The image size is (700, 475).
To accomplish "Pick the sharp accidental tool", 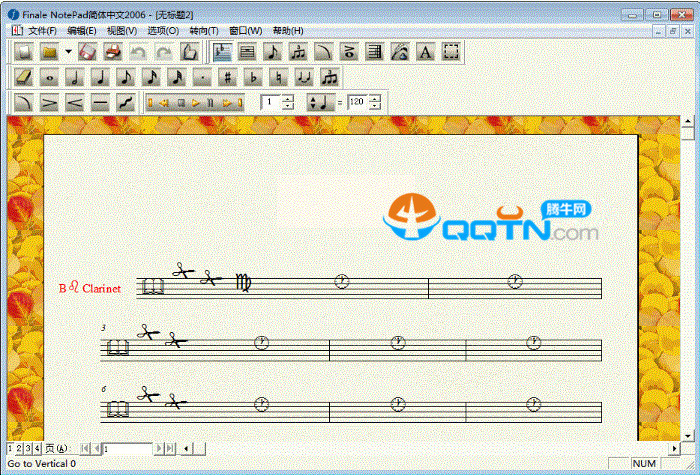I will (228, 77).
